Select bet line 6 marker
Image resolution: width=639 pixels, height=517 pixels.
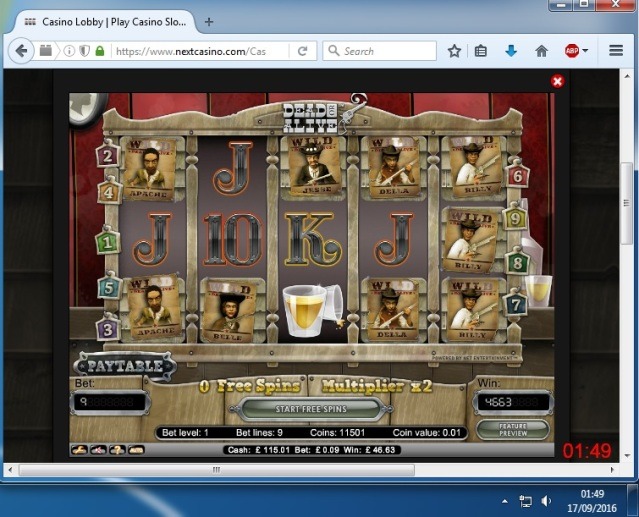[x=518, y=176]
